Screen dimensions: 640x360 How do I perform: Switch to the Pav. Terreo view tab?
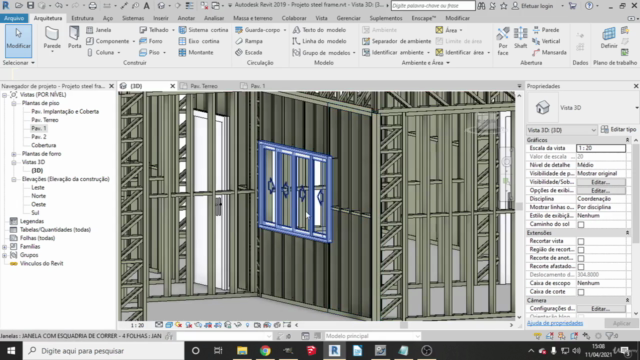pos(204,86)
